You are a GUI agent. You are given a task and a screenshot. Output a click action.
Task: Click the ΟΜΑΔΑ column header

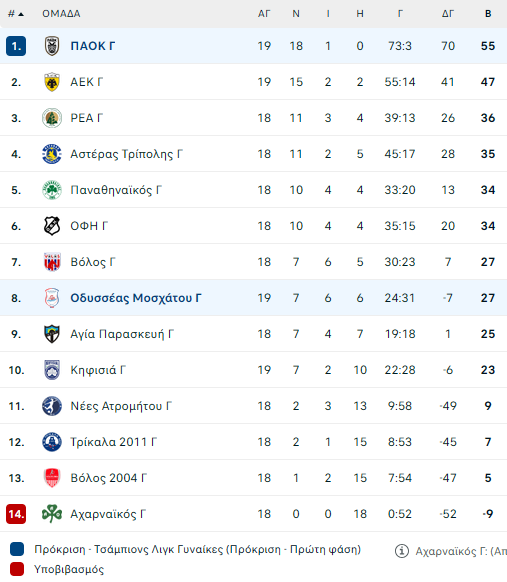pyautogui.click(x=61, y=14)
